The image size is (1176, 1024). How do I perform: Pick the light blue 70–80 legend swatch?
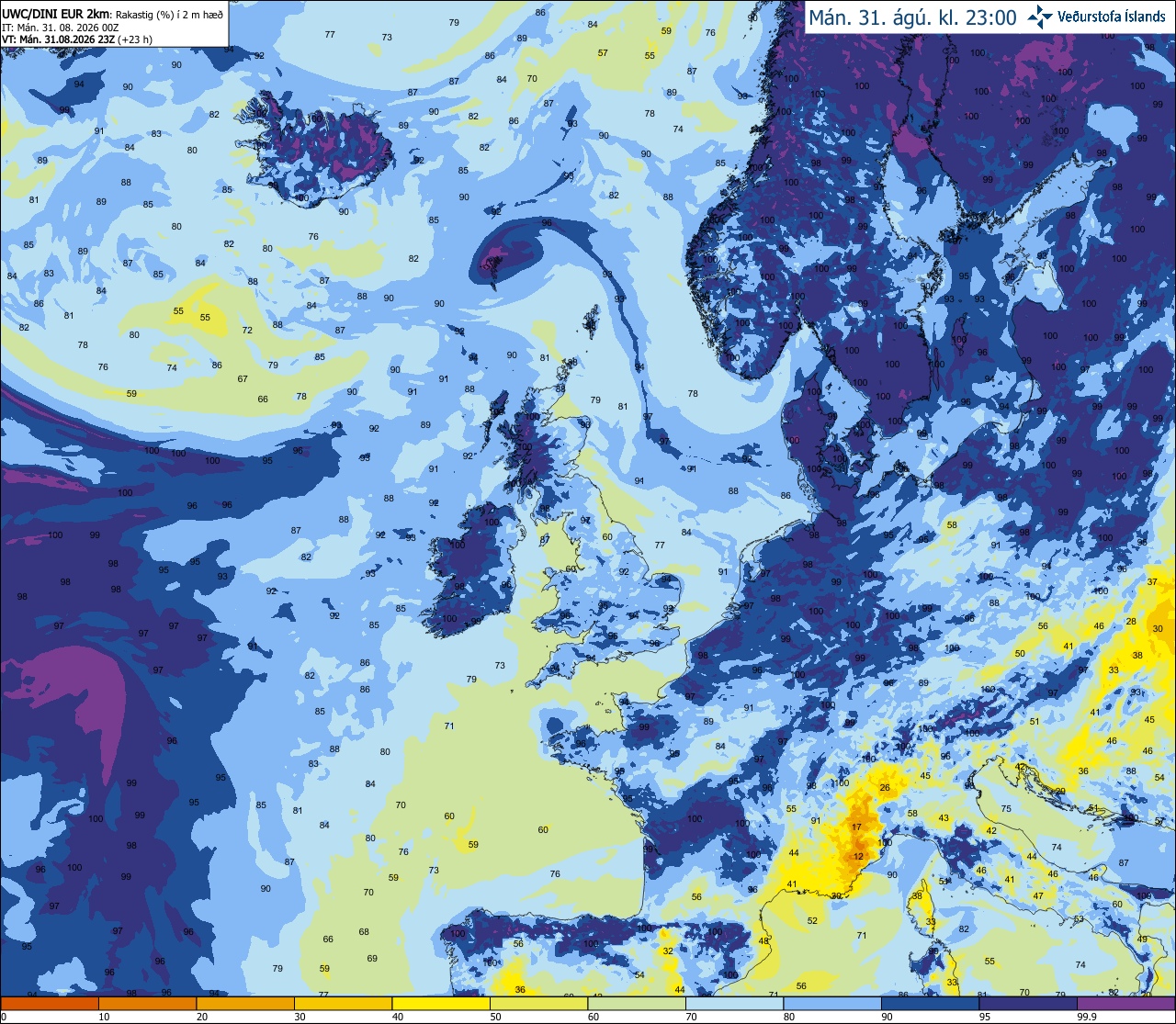click(734, 1003)
